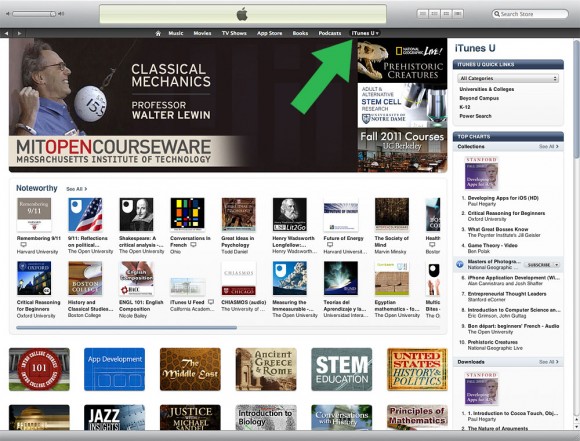
Task: Click the back navigation arrow
Action: 6,33
